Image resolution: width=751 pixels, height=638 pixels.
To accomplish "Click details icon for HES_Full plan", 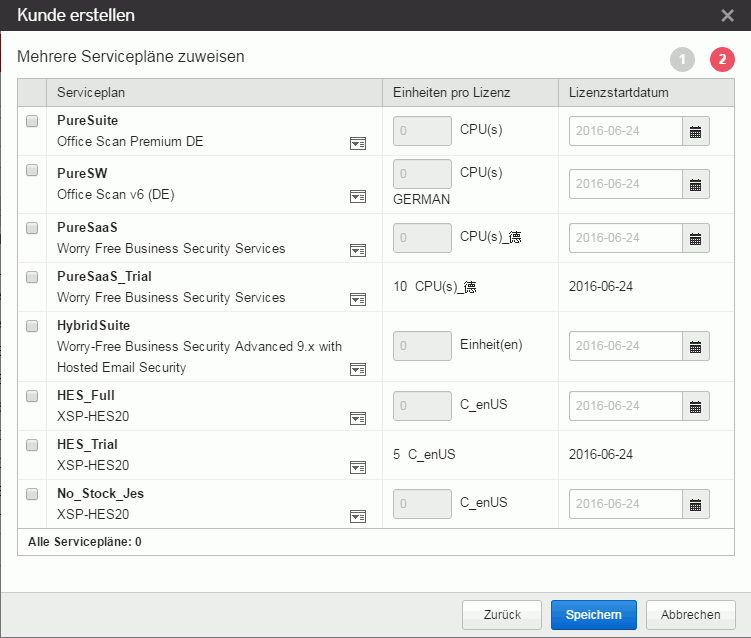I will 357,418.
